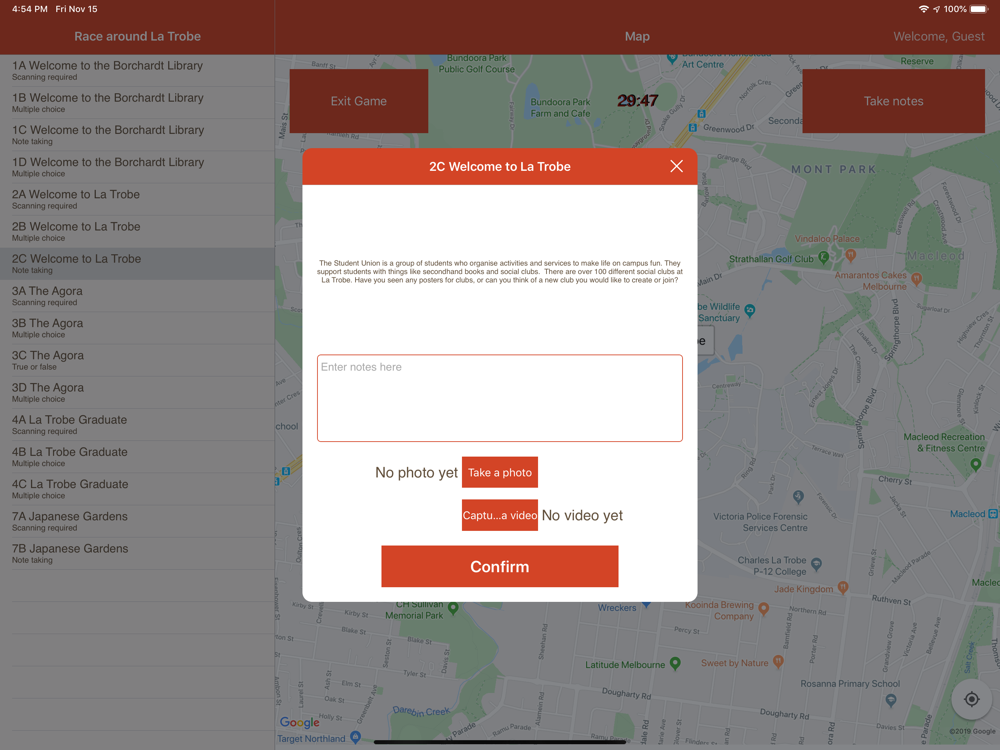Open task 3A The Agora

[x=137, y=296]
